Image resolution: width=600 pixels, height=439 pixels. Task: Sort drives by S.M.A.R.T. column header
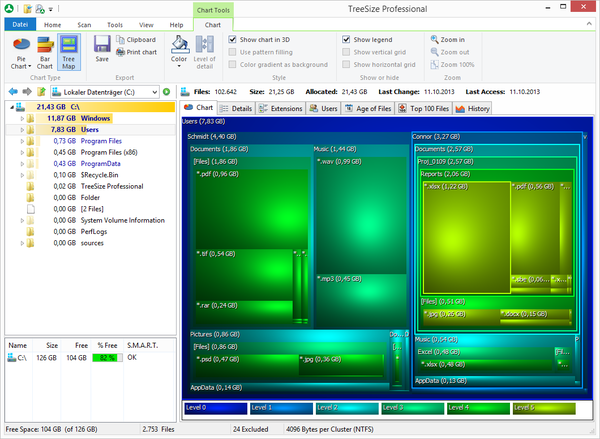(142, 345)
